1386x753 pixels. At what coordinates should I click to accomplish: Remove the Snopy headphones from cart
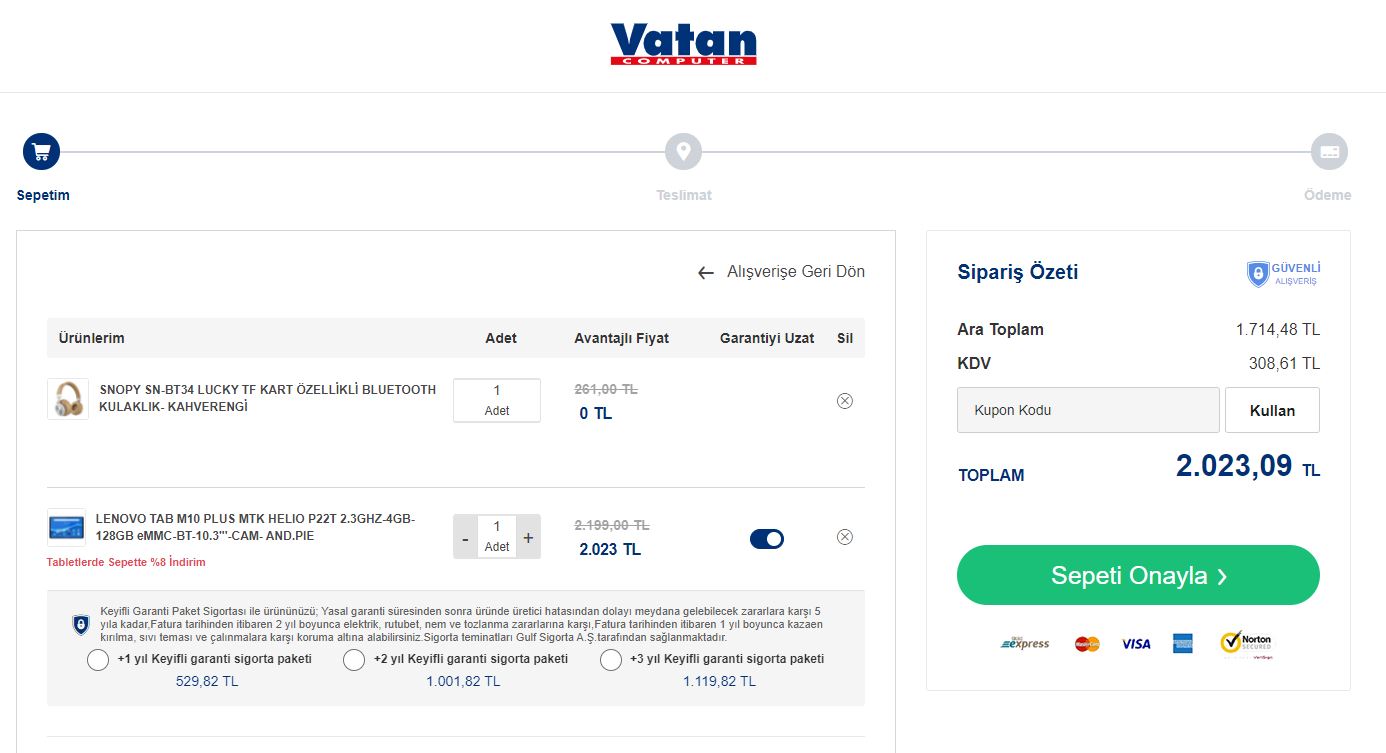click(845, 401)
